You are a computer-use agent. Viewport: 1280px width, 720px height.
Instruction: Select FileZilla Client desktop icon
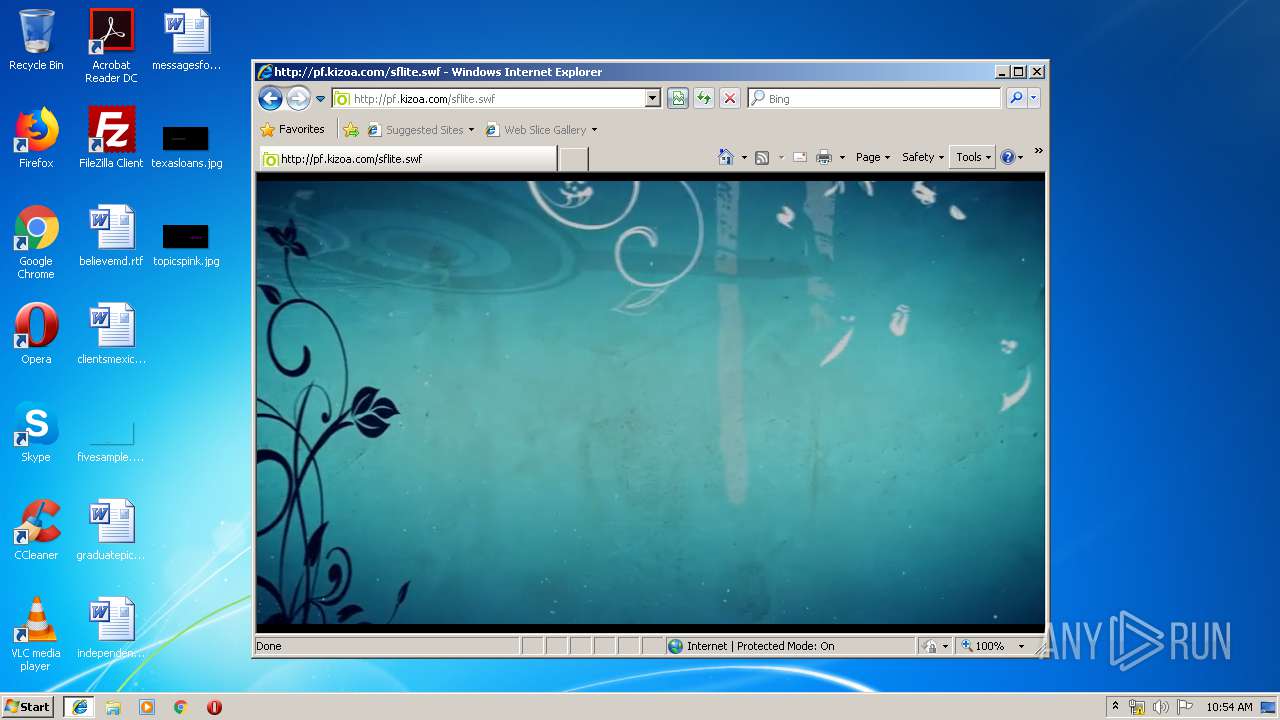point(111,138)
